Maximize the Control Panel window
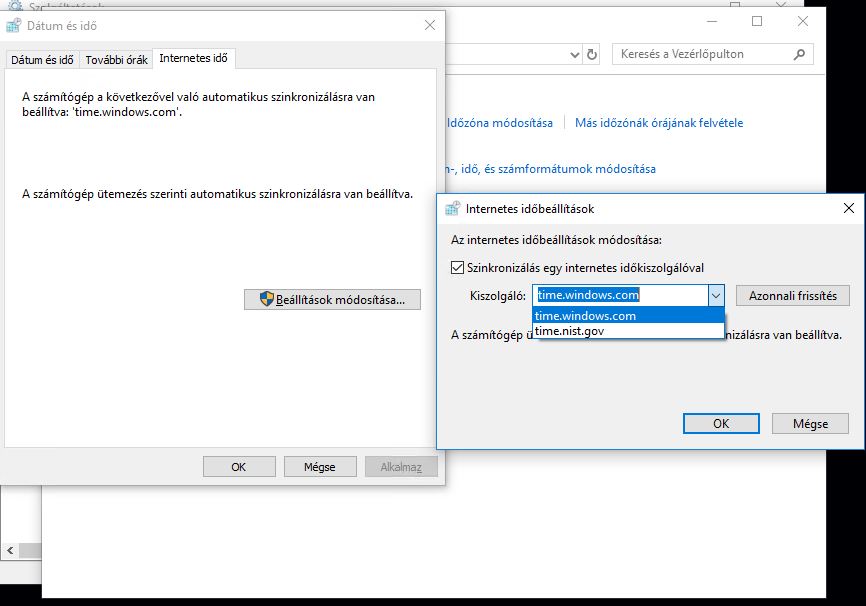 pyautogui.click(x=757, y=22)
